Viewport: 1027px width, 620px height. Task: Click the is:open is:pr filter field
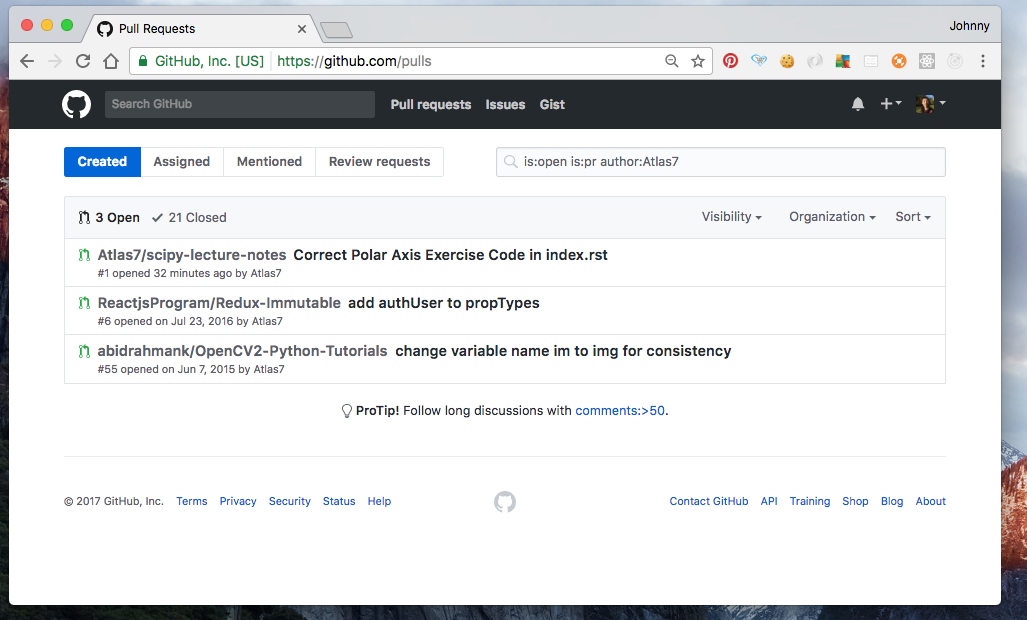[720, 162]
